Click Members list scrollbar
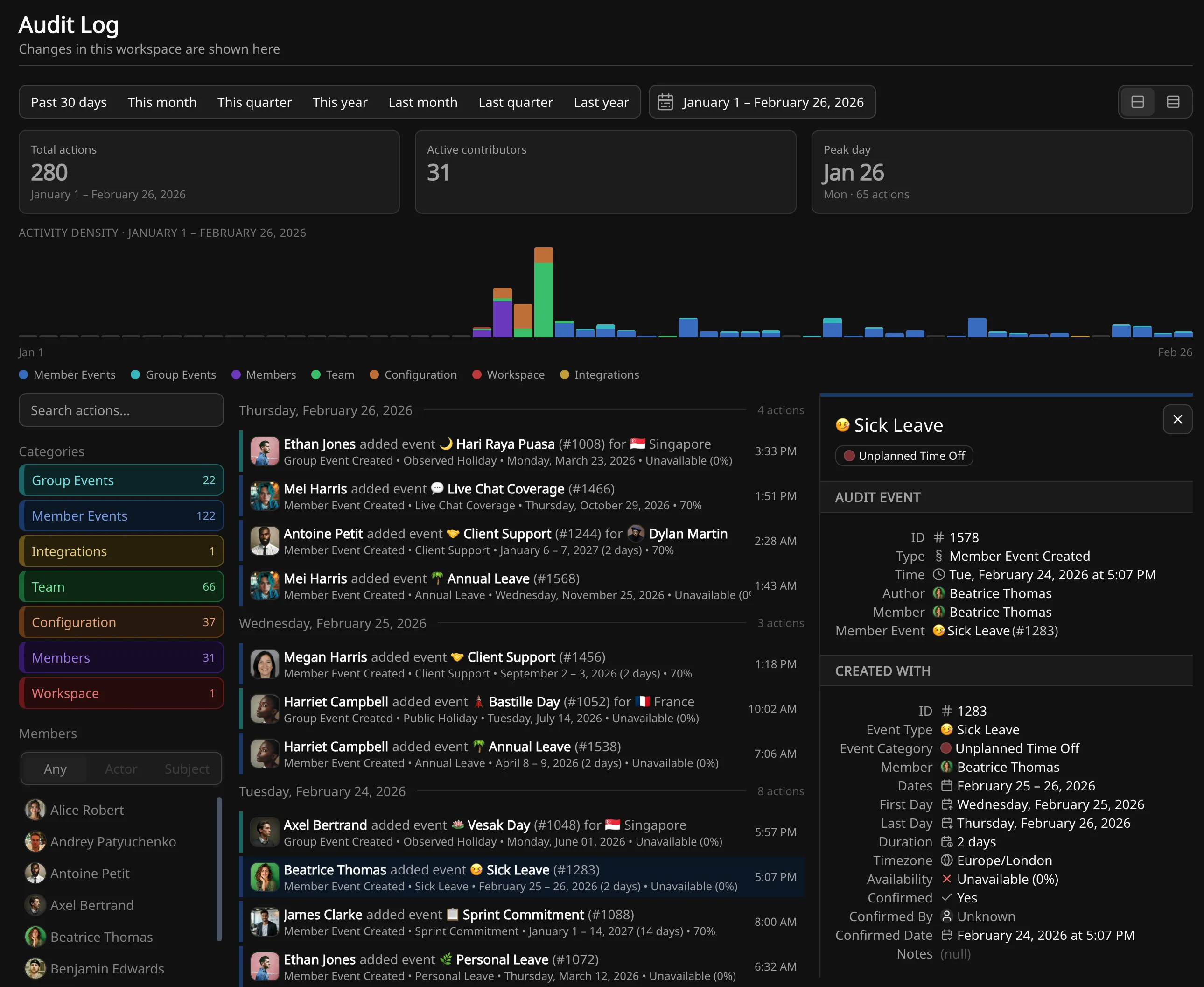This screenshot has height=987, width=1204. tap(219, 869)
